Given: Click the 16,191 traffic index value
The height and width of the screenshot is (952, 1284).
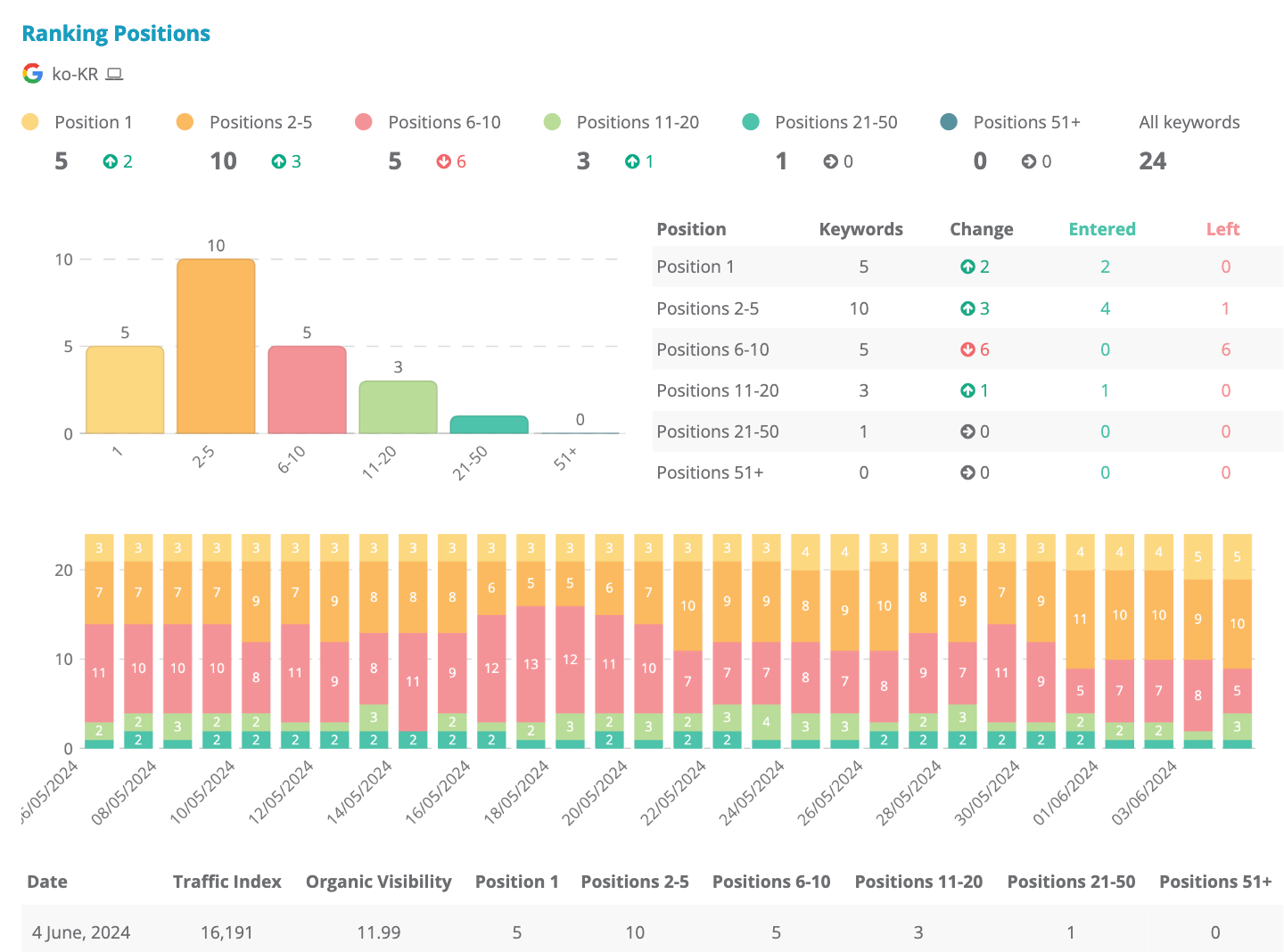Looking at the screenshot, I should tap(226, 932).
